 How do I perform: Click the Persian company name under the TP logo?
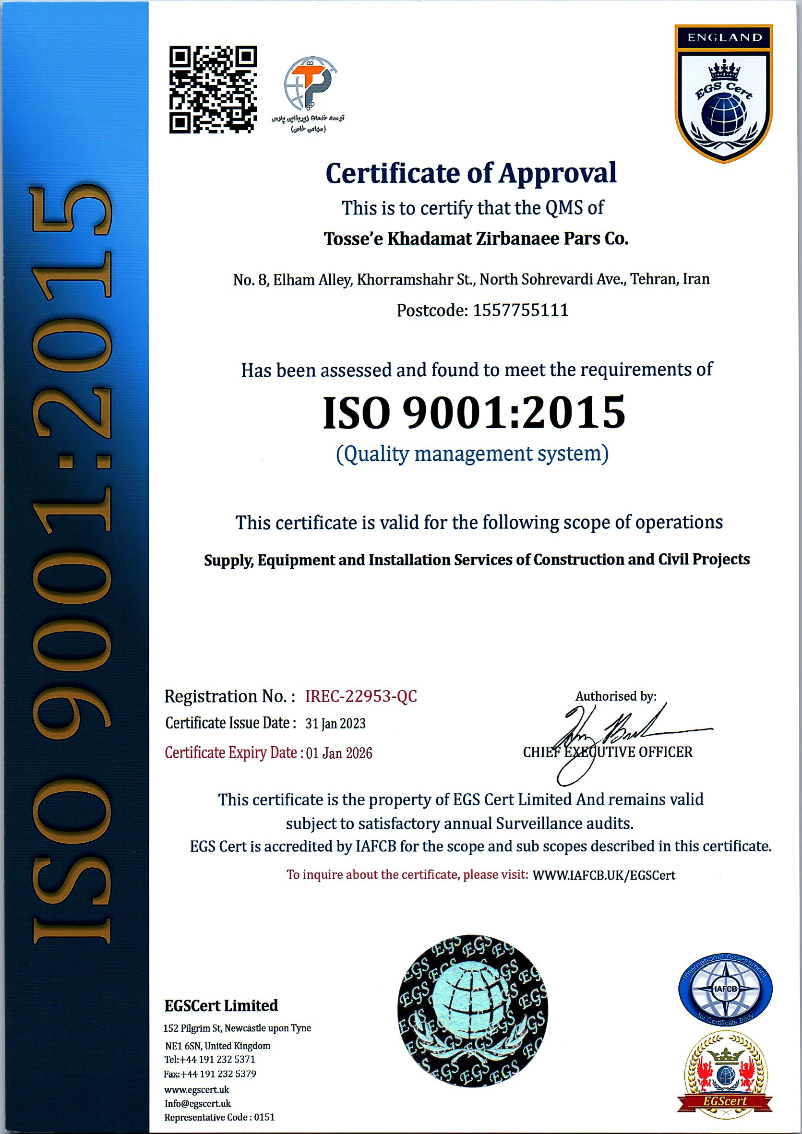[x=308, y=122]
